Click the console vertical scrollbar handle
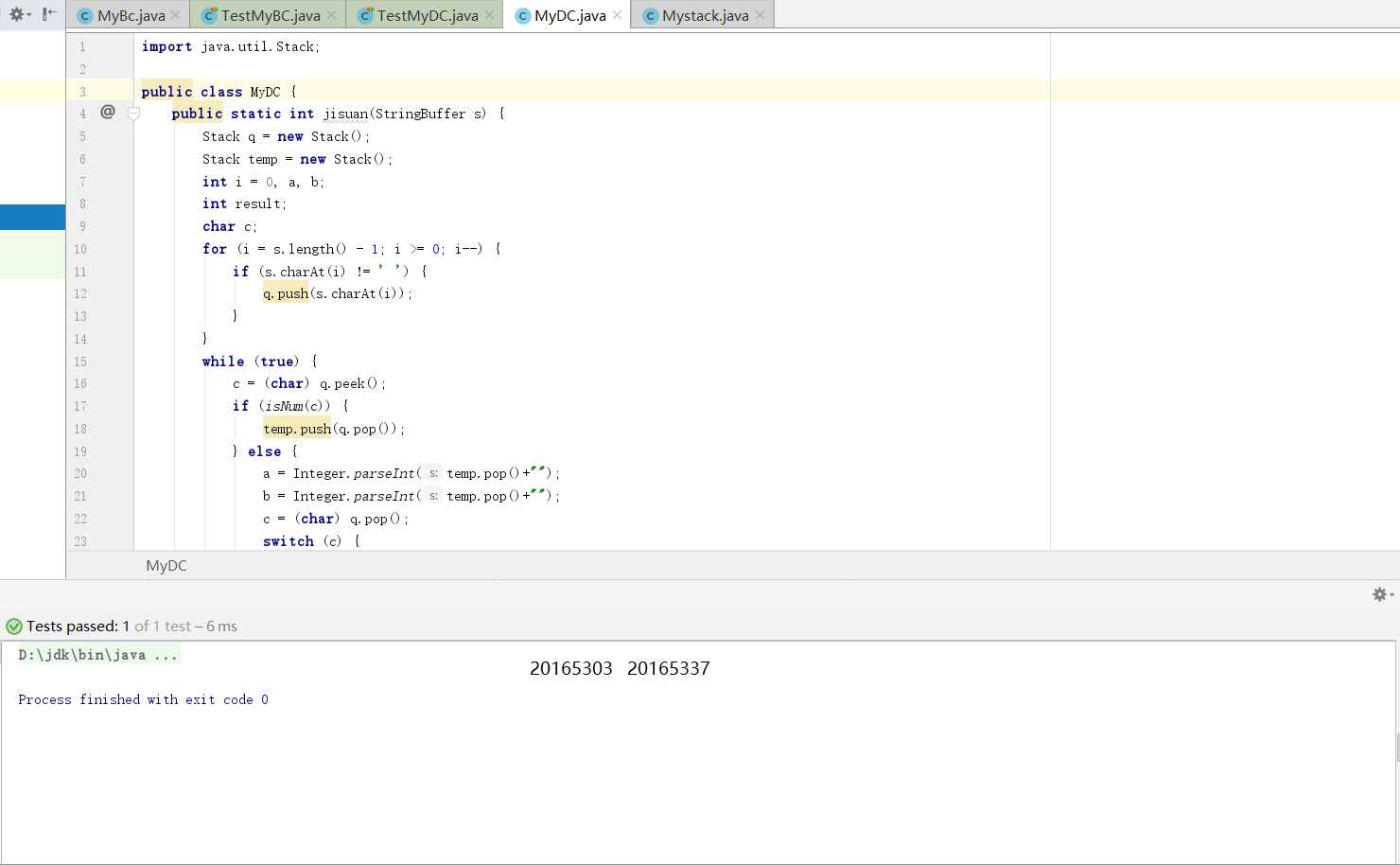This screenshot has height=865, width=1400. pos(1397,748)
